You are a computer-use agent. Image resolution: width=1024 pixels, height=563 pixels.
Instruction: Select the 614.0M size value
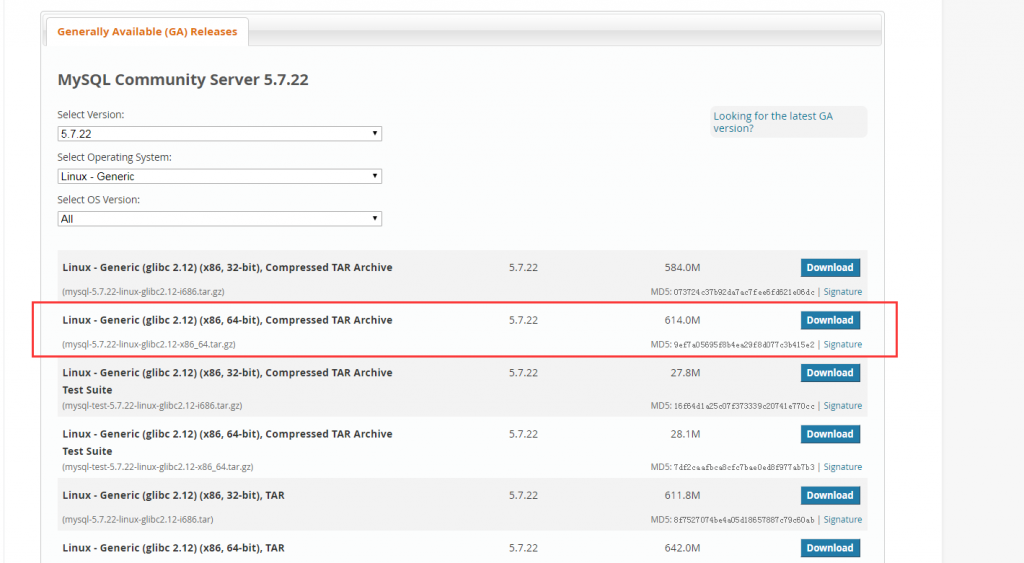pos(682,320)
